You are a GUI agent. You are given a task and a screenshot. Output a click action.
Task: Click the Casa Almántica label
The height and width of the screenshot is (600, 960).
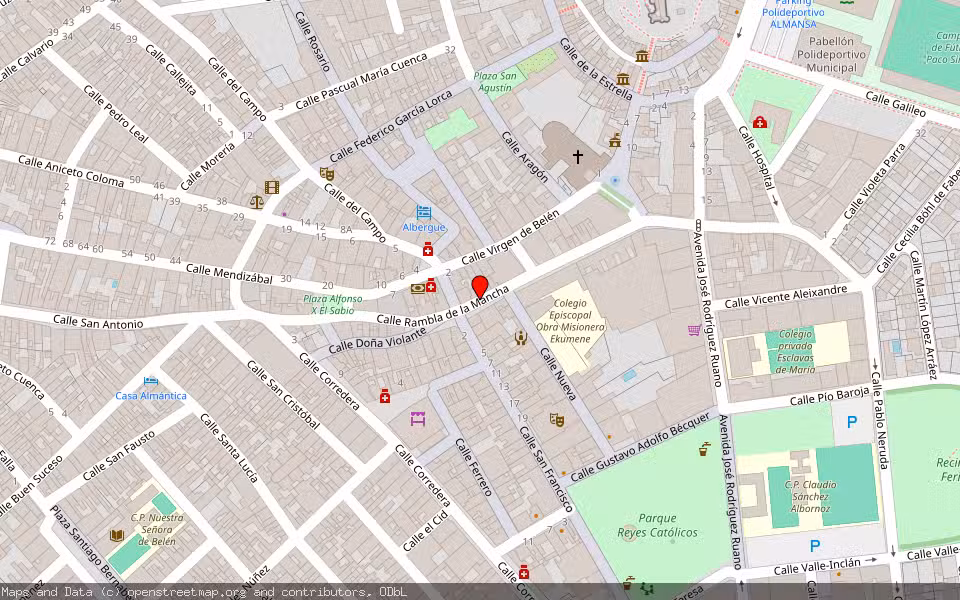pos(150,395)
